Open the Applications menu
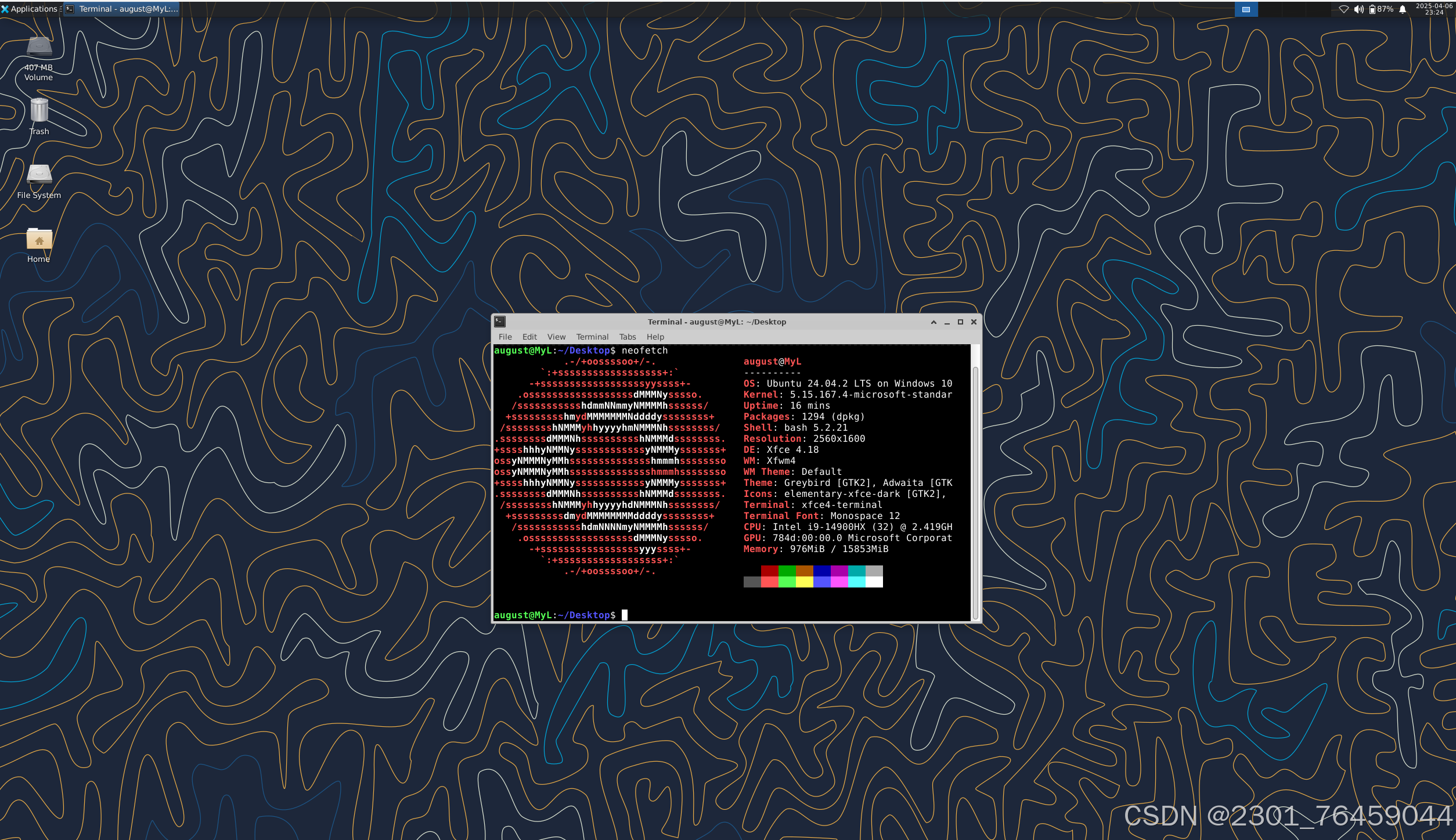Image resolution: width=1456 pixels, height=840 pixels. 29,9
